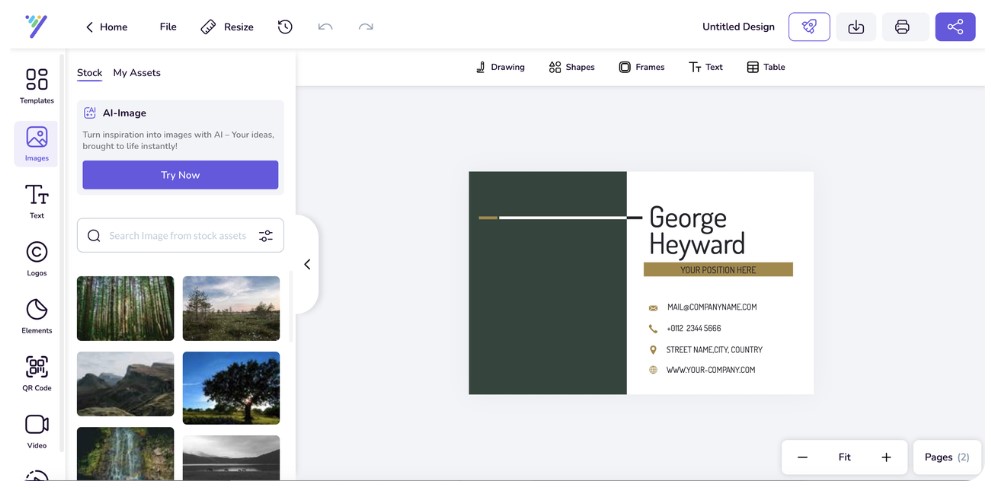Select the STREET NAME,CITY, COUNTRY text
The width and height of the screenshot is (991, 490).
coord(714,350)
